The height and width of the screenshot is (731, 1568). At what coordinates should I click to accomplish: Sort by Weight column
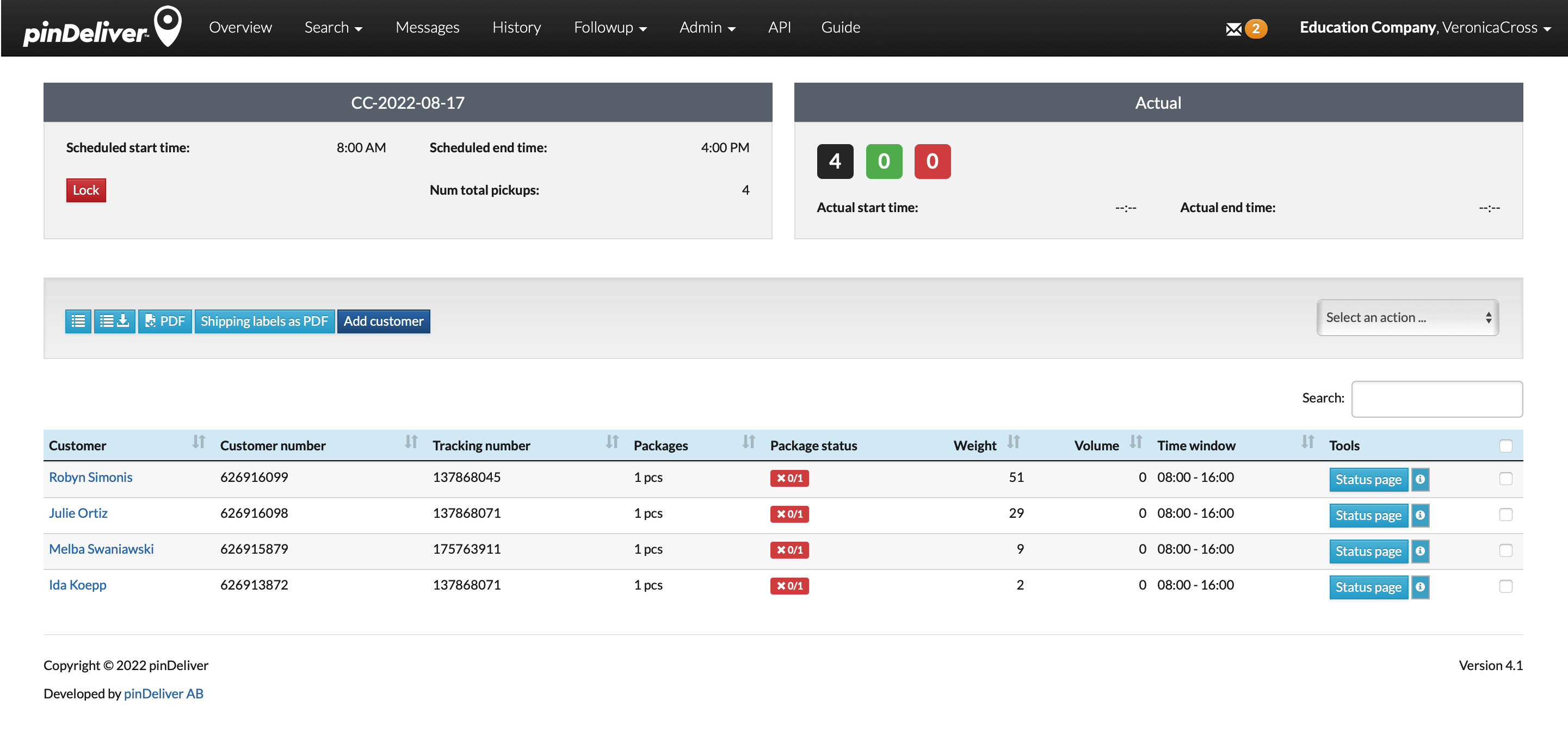(x=1013, y=443)
